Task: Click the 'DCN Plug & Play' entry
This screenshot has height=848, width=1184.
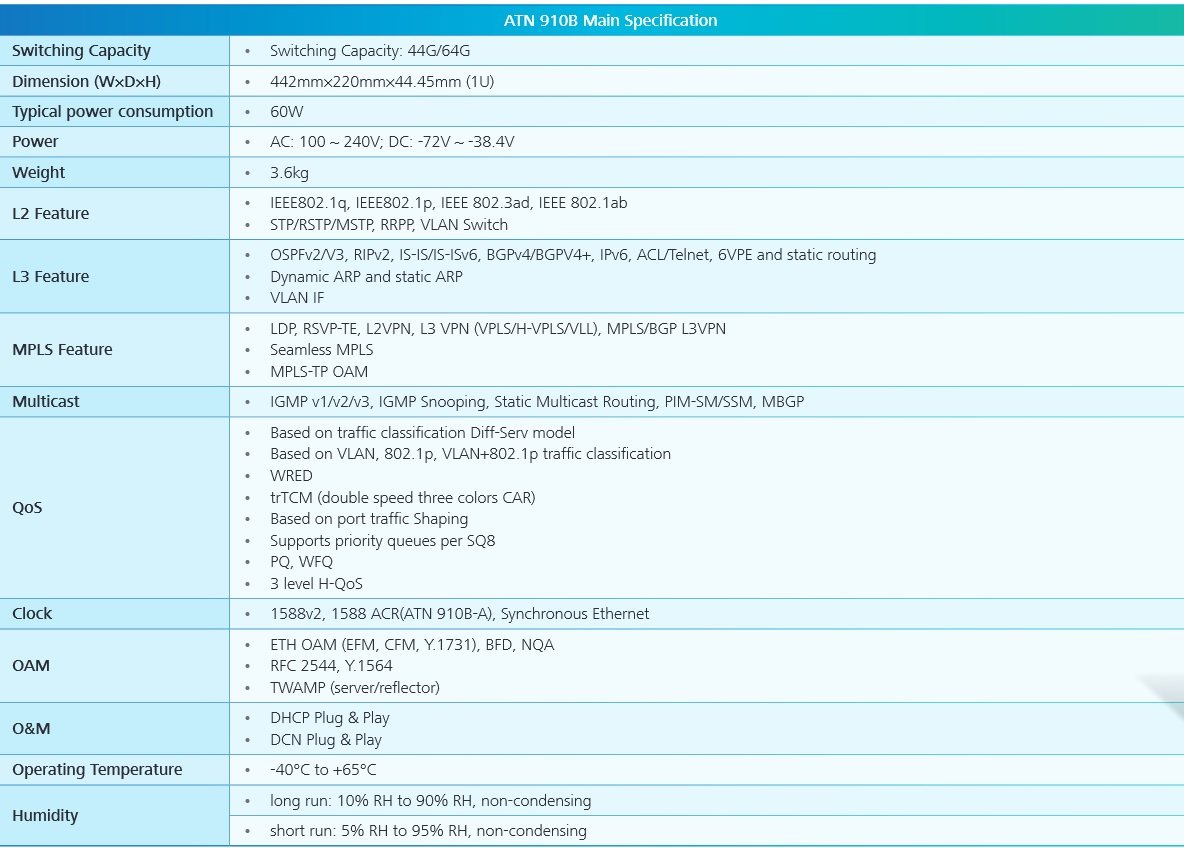Action: click(x=326, y=740)
